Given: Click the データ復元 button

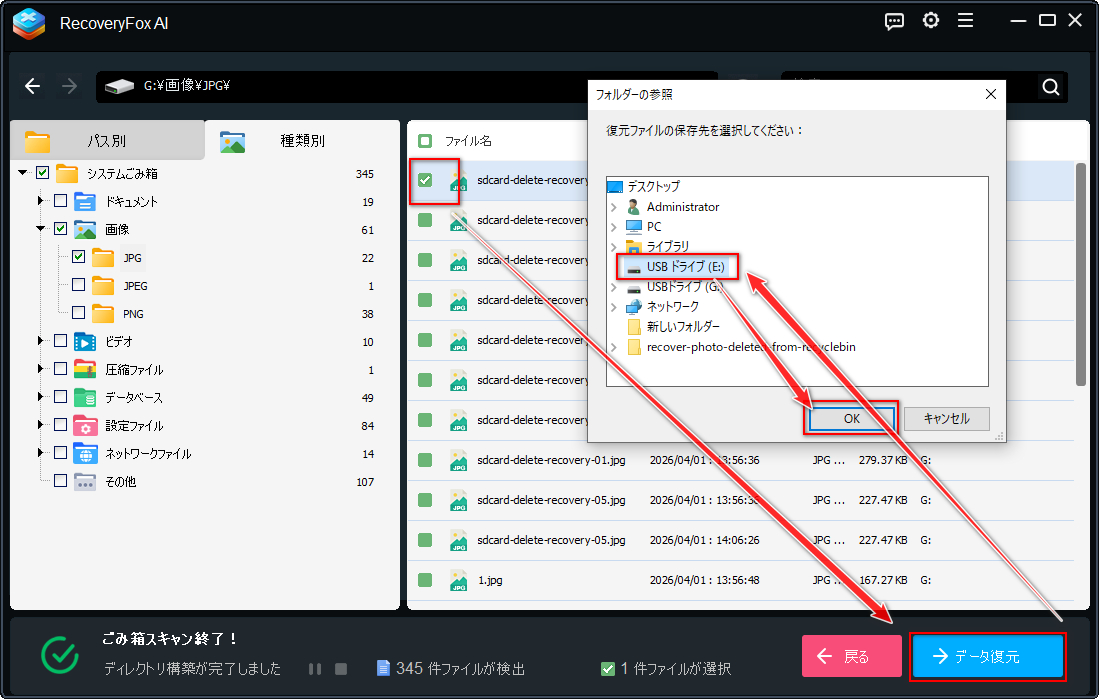Looking at the screenshot, I should click(988, 656).
